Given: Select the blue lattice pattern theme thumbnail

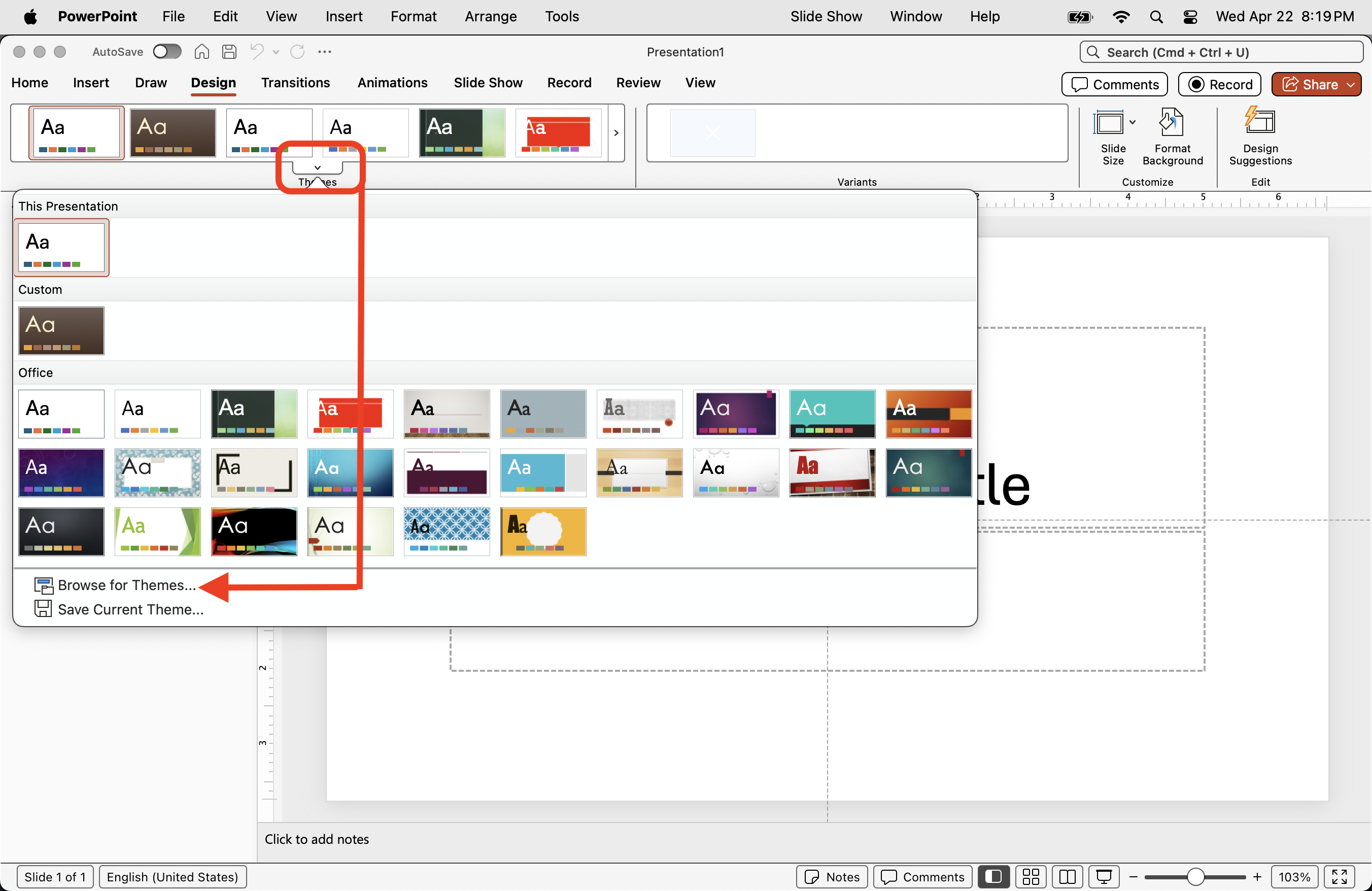Looking at the screenshot, I should (447, 531).
